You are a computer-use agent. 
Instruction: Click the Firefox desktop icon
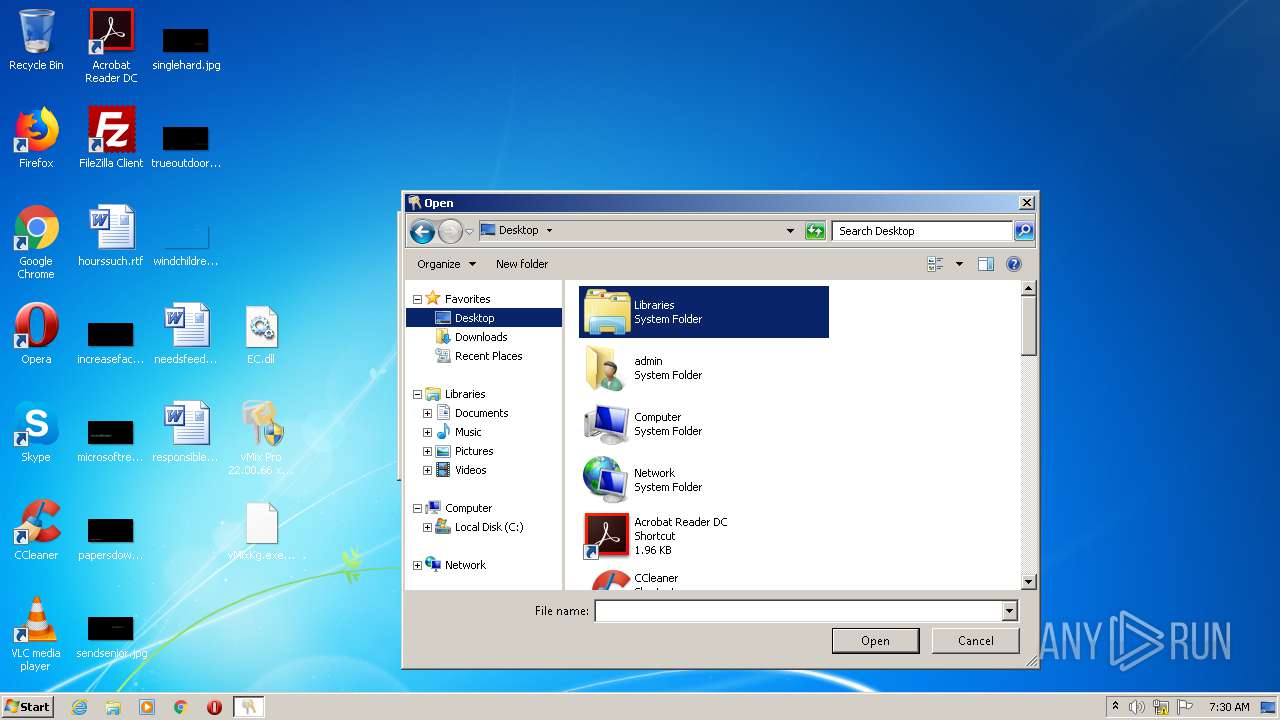point(36,138)
